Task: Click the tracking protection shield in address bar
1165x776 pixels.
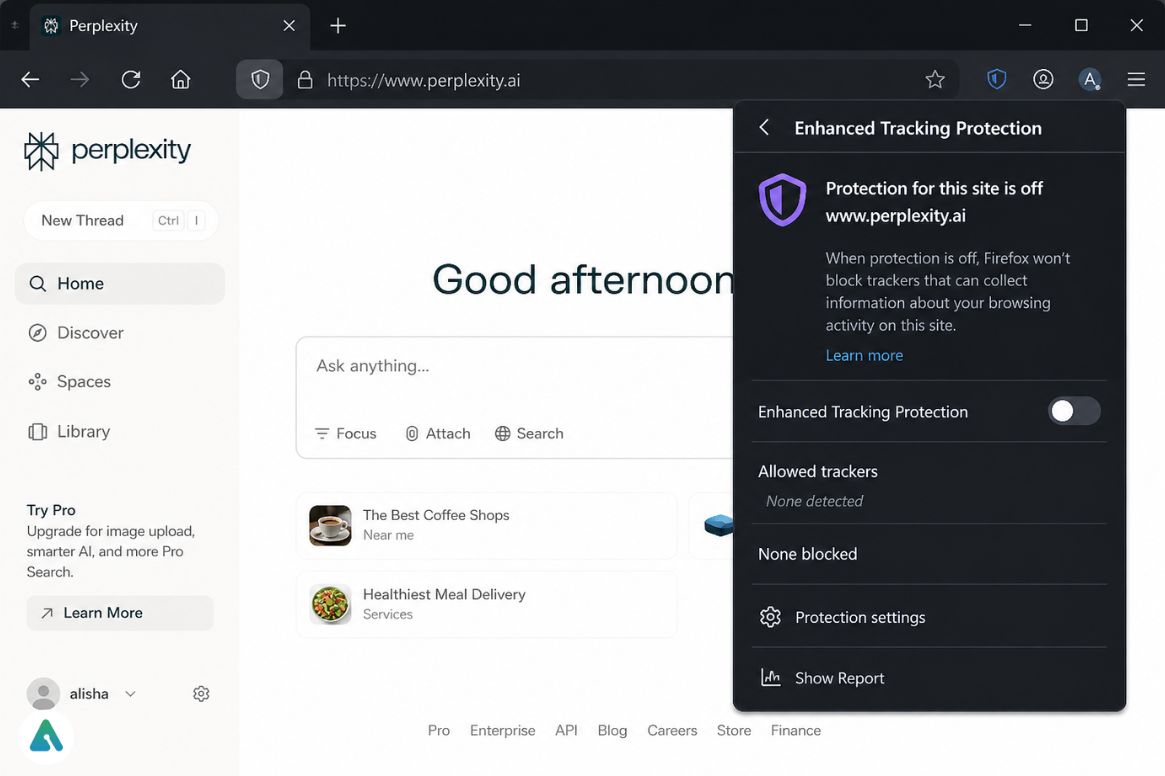Action: (x=259, y=80)
